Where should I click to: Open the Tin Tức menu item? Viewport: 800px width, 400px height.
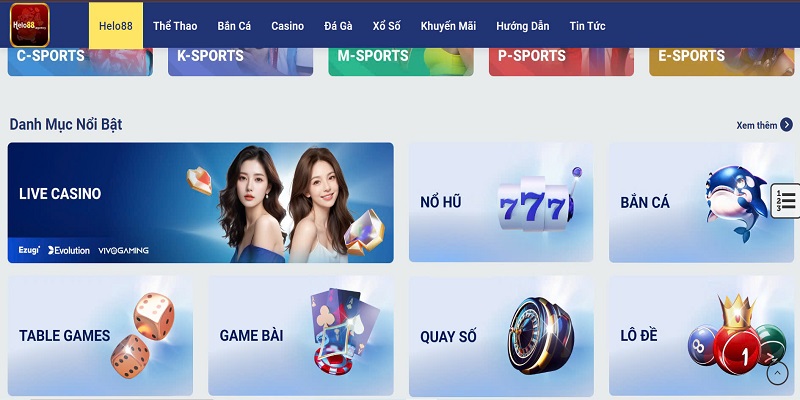pos(587,26)
